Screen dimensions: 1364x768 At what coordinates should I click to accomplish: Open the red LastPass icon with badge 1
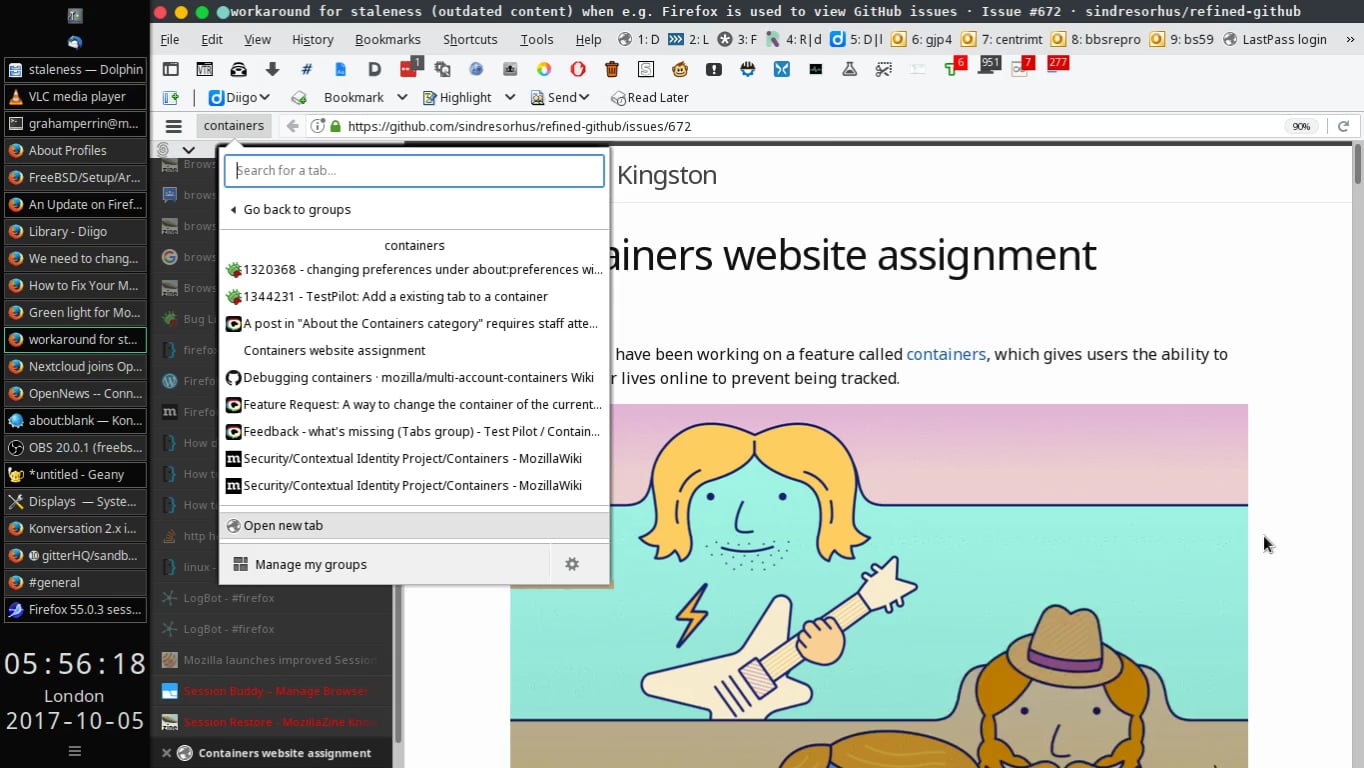tap(410, 68)
